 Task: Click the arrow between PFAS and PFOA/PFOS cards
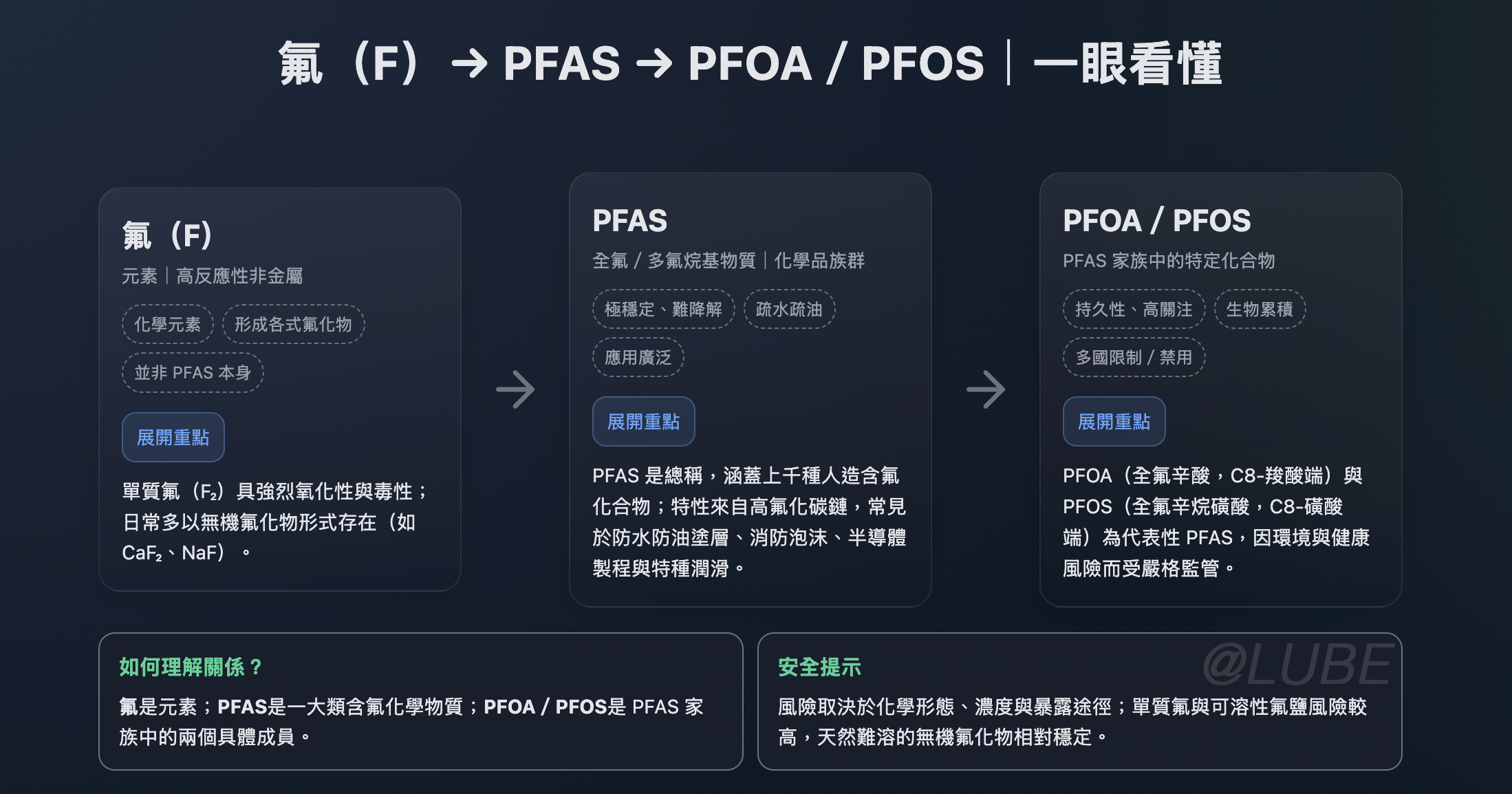pyautogui.click(x=986, y=390)
